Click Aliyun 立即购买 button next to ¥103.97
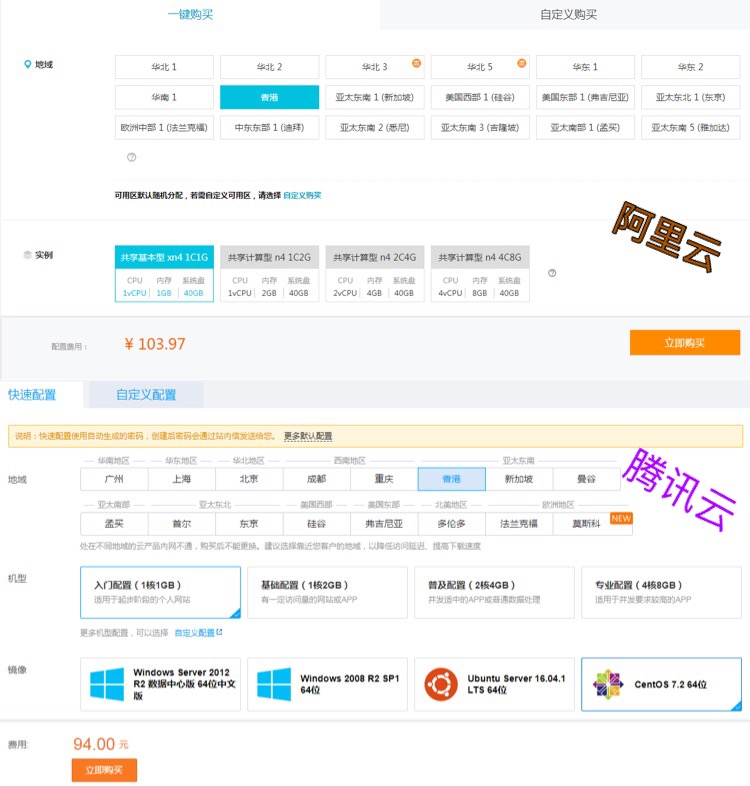The height and width of the screenshot is (786, 750). (x=685, y=342)
